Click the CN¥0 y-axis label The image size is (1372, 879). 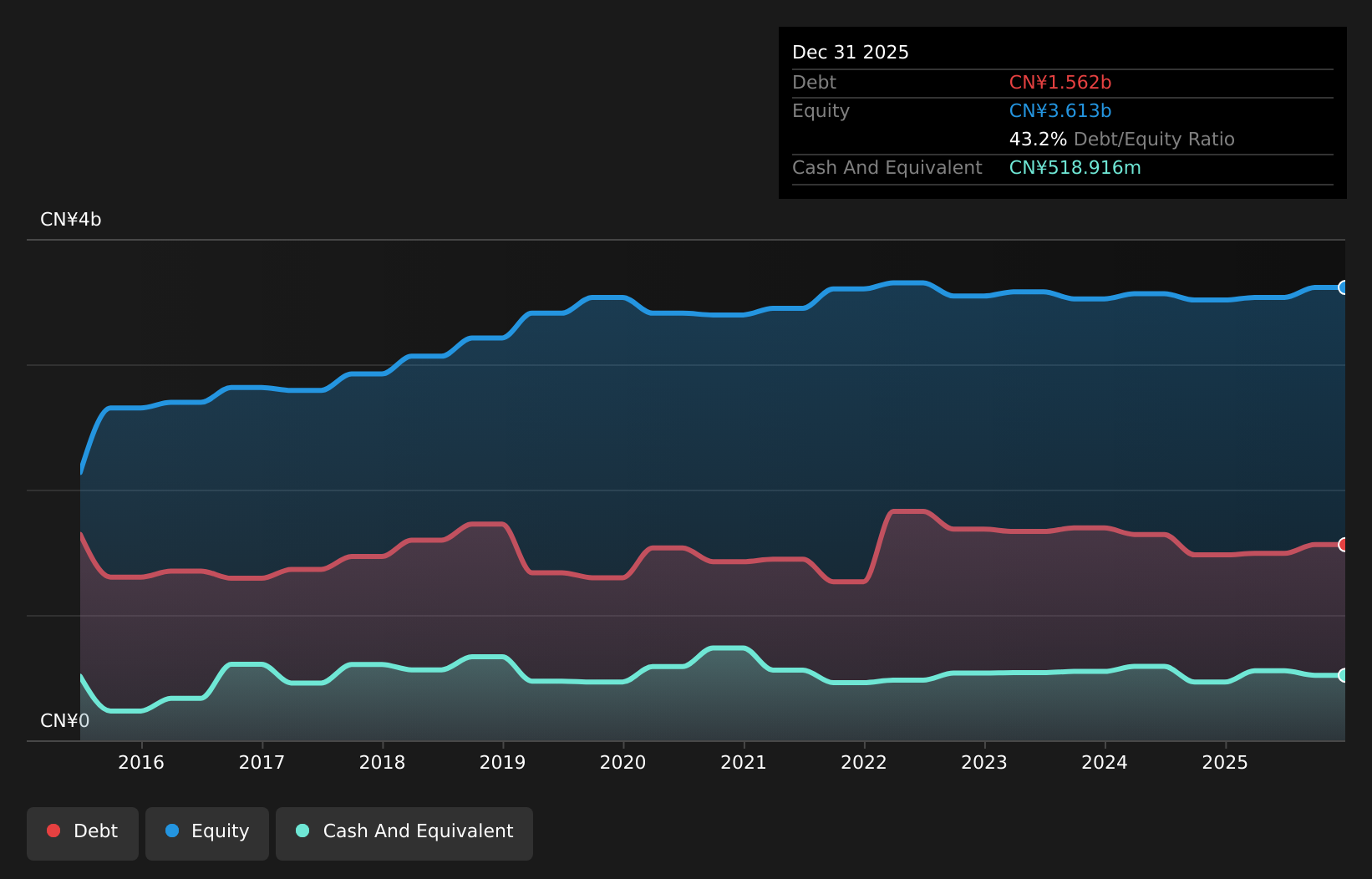pos(65,721)
